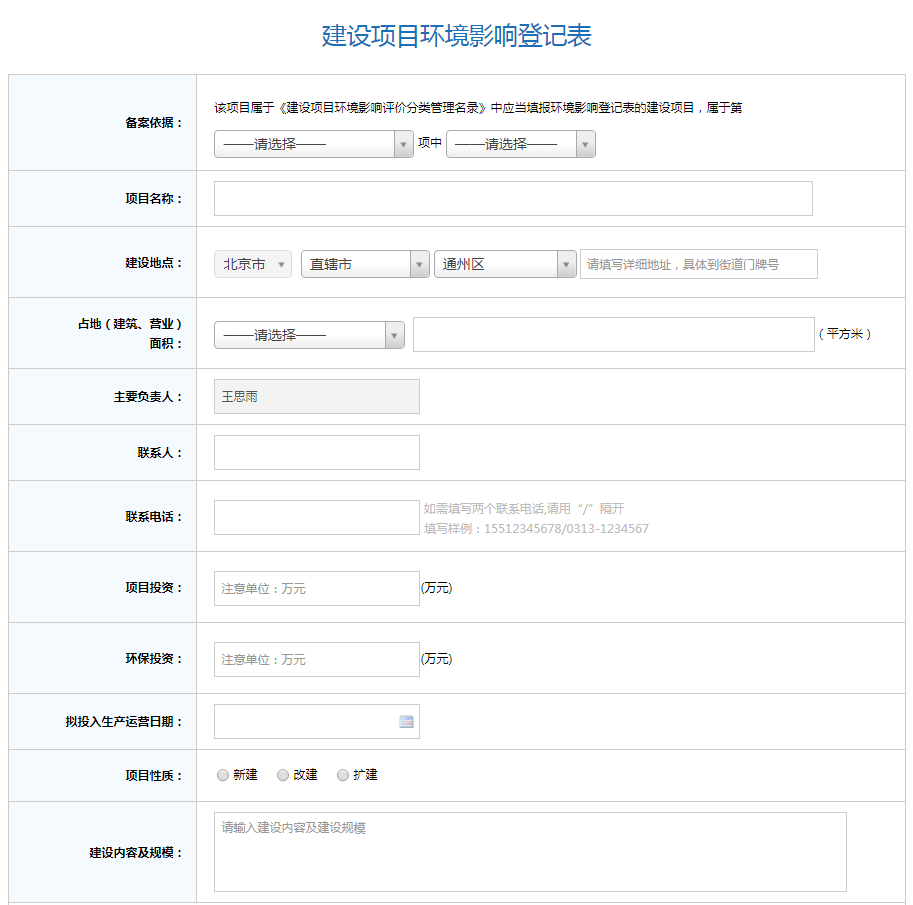Click the 主要负责人 field showing 王思雨
Screen dimensions: 913x905
click(317, 397)
